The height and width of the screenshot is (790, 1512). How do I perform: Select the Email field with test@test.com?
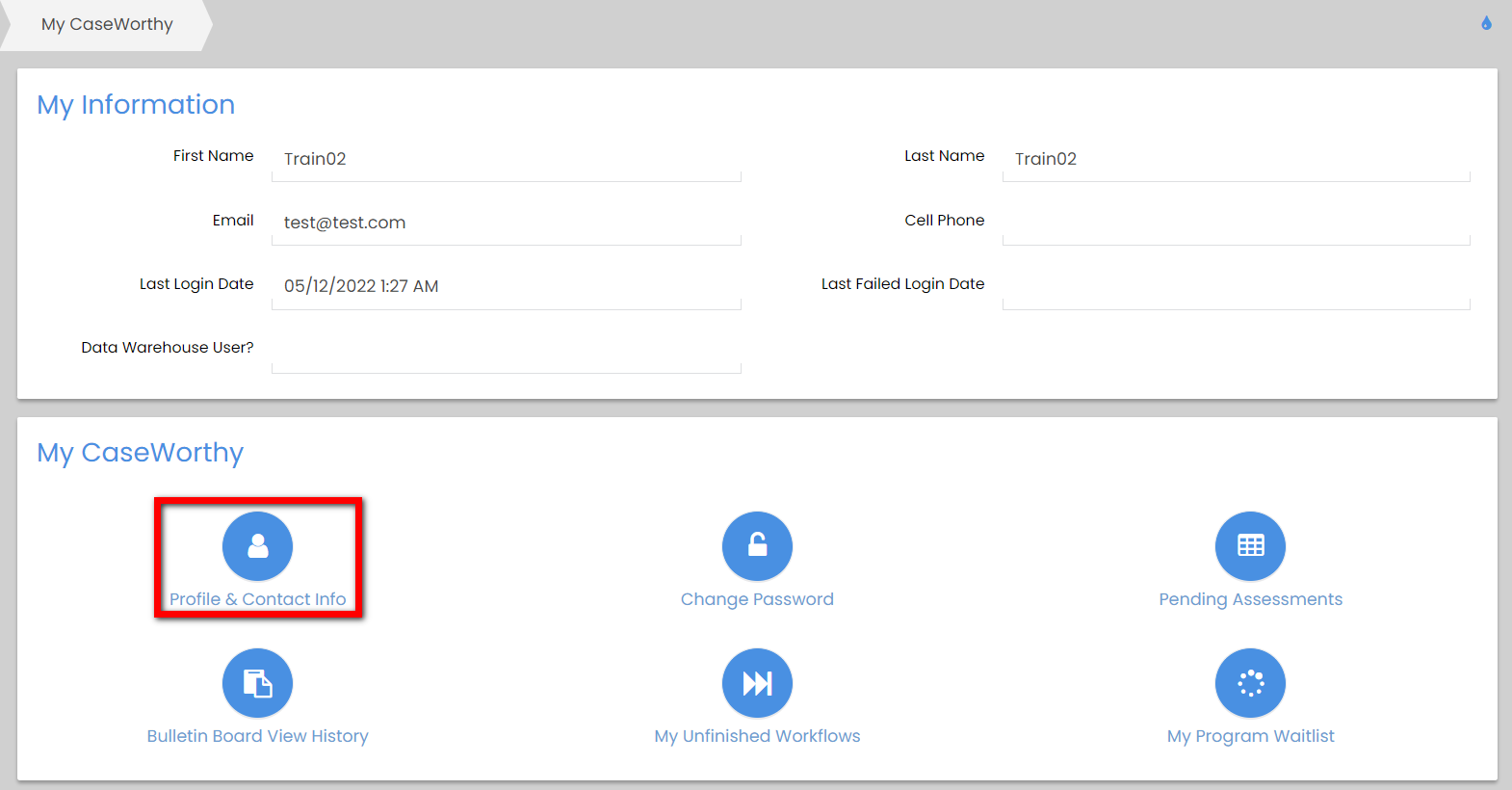(506, 224)
